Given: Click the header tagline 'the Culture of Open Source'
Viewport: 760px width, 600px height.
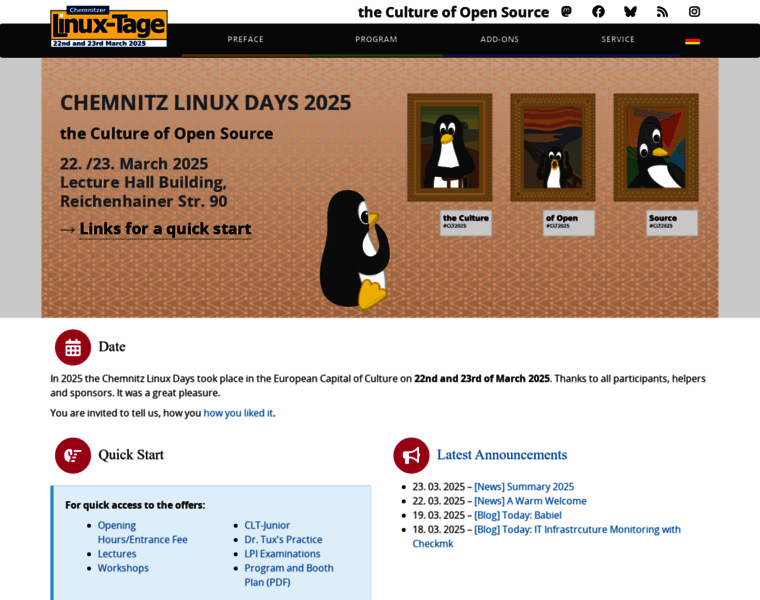Looking at the screenshot, I should (453, 12).
